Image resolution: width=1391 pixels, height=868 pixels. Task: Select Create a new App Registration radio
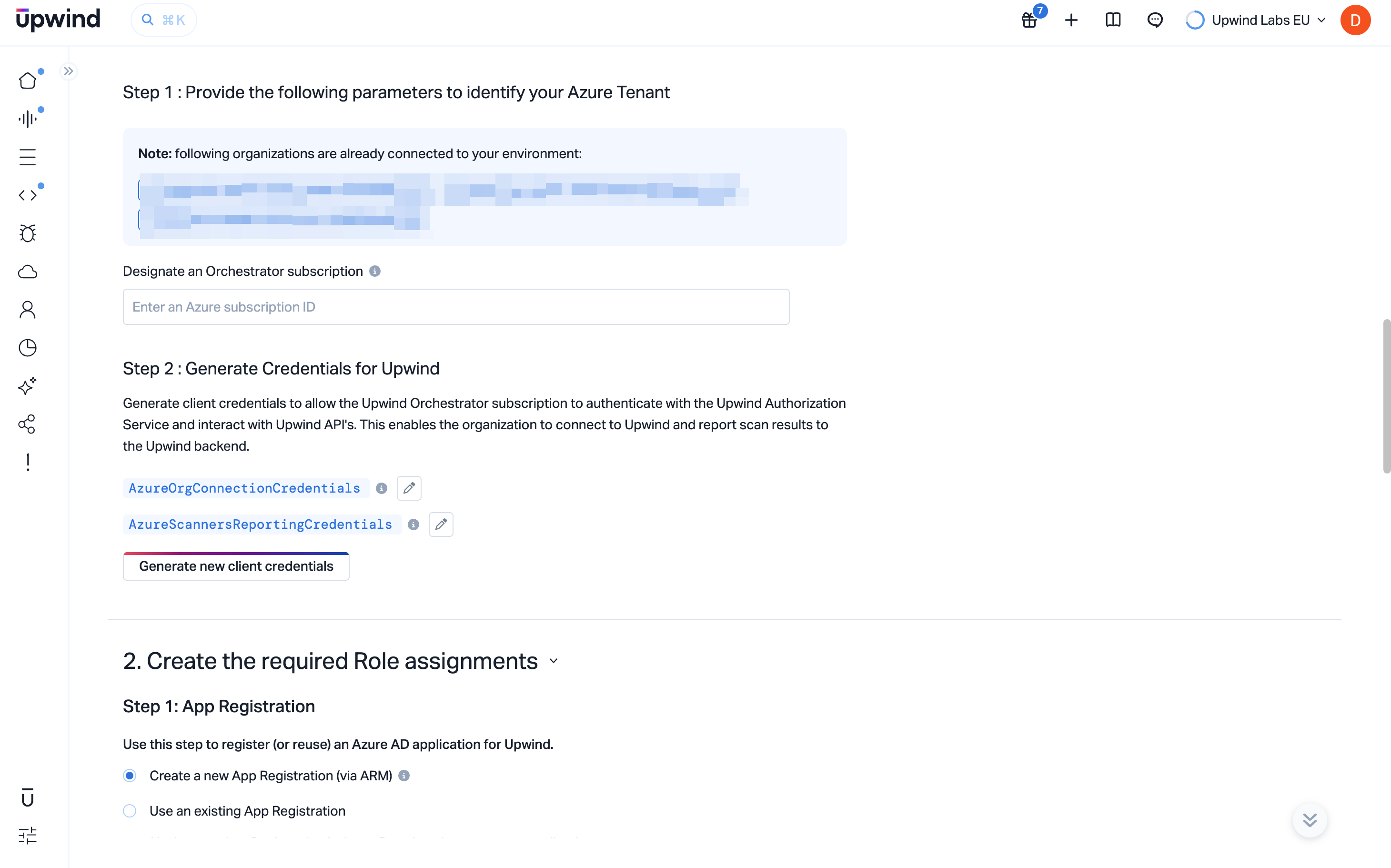click(130, 776)
